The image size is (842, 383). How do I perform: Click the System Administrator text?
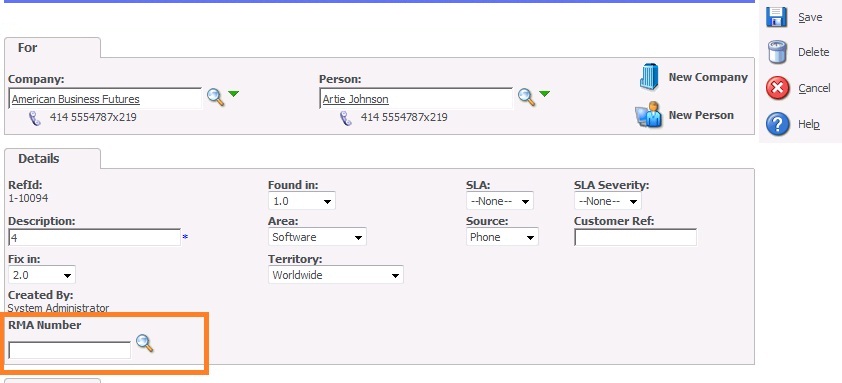58,308
